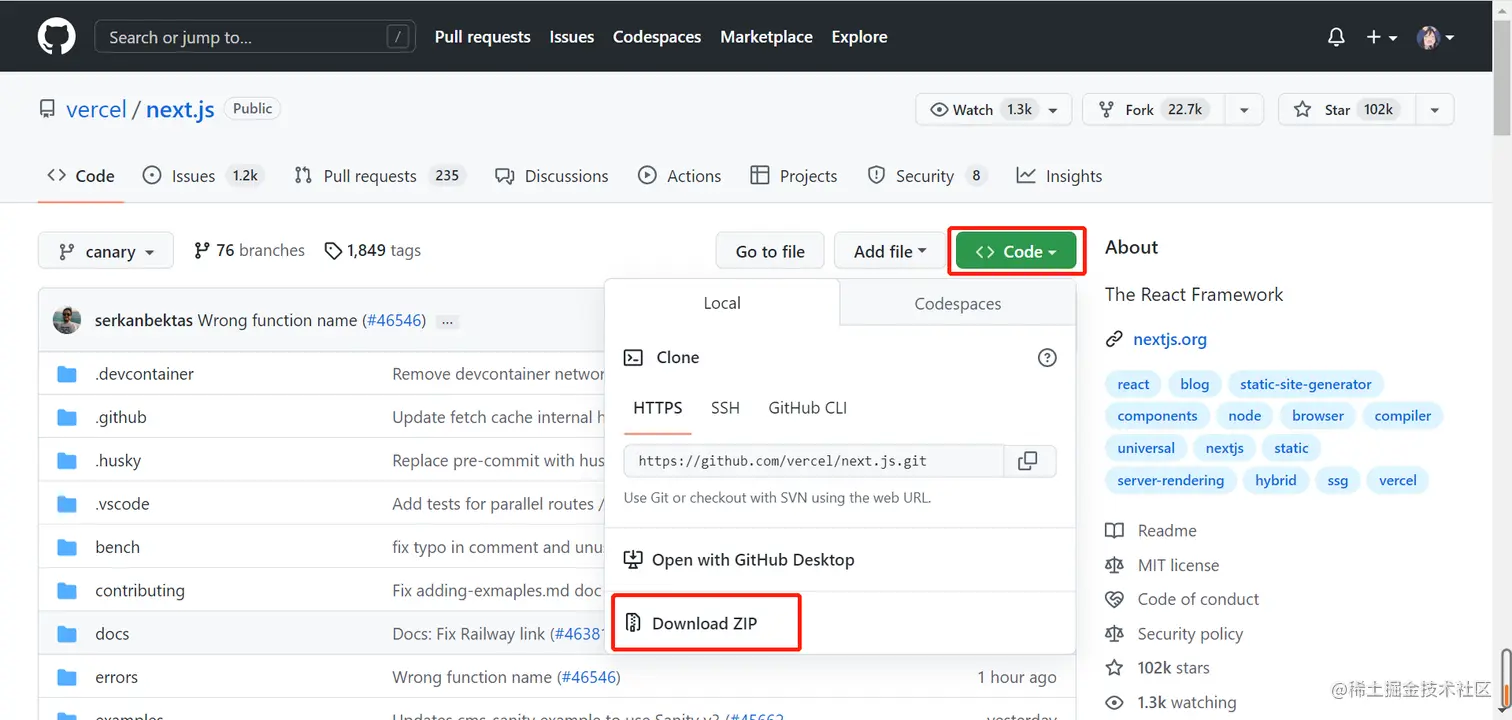Select the HTTPS clone option
The height and width of the screenshot is (720, 1512).
tap(658, 408)
